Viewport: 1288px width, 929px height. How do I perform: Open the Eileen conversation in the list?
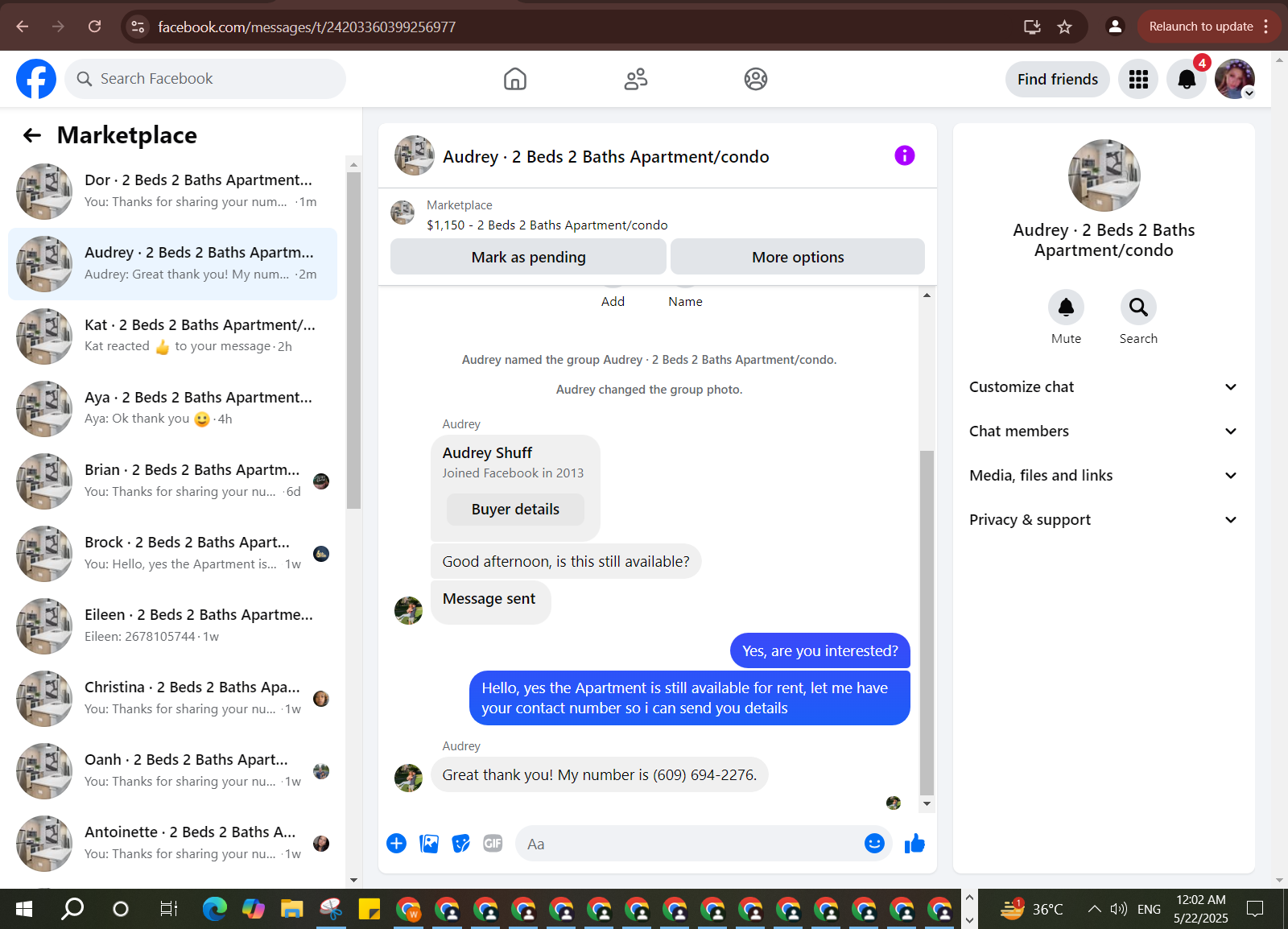[172, 626]
